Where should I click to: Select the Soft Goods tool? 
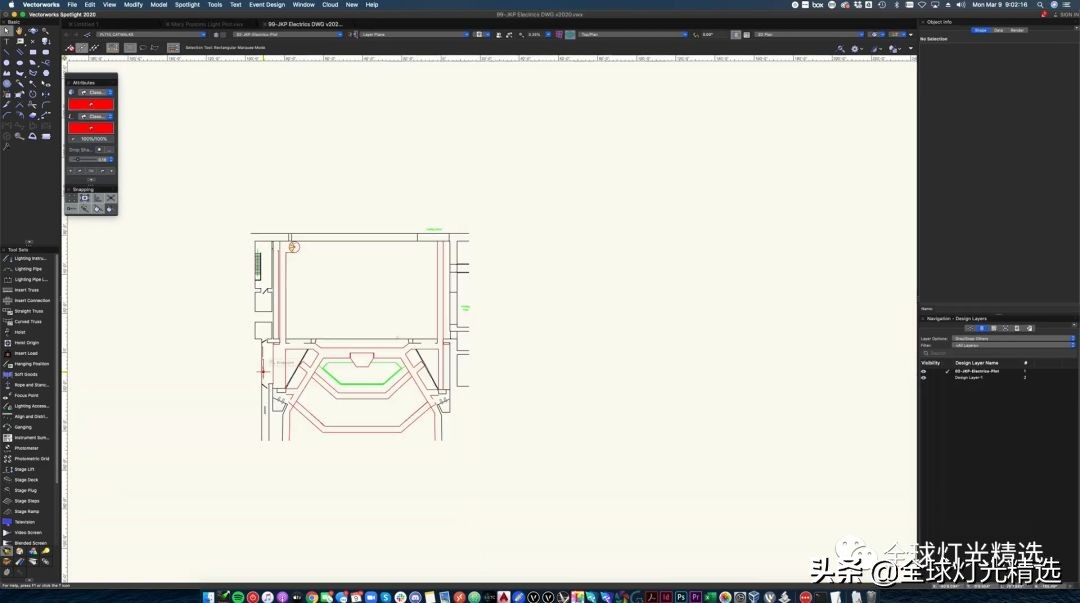(x=26, y=374)
